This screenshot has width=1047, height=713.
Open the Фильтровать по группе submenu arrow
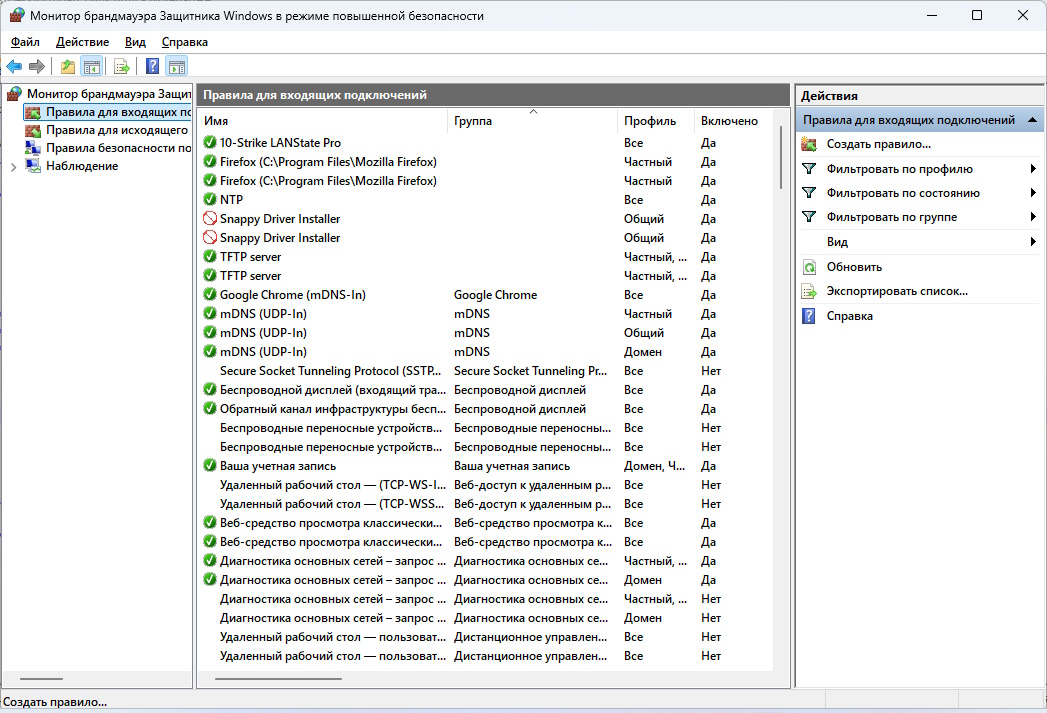point(1032,217)
